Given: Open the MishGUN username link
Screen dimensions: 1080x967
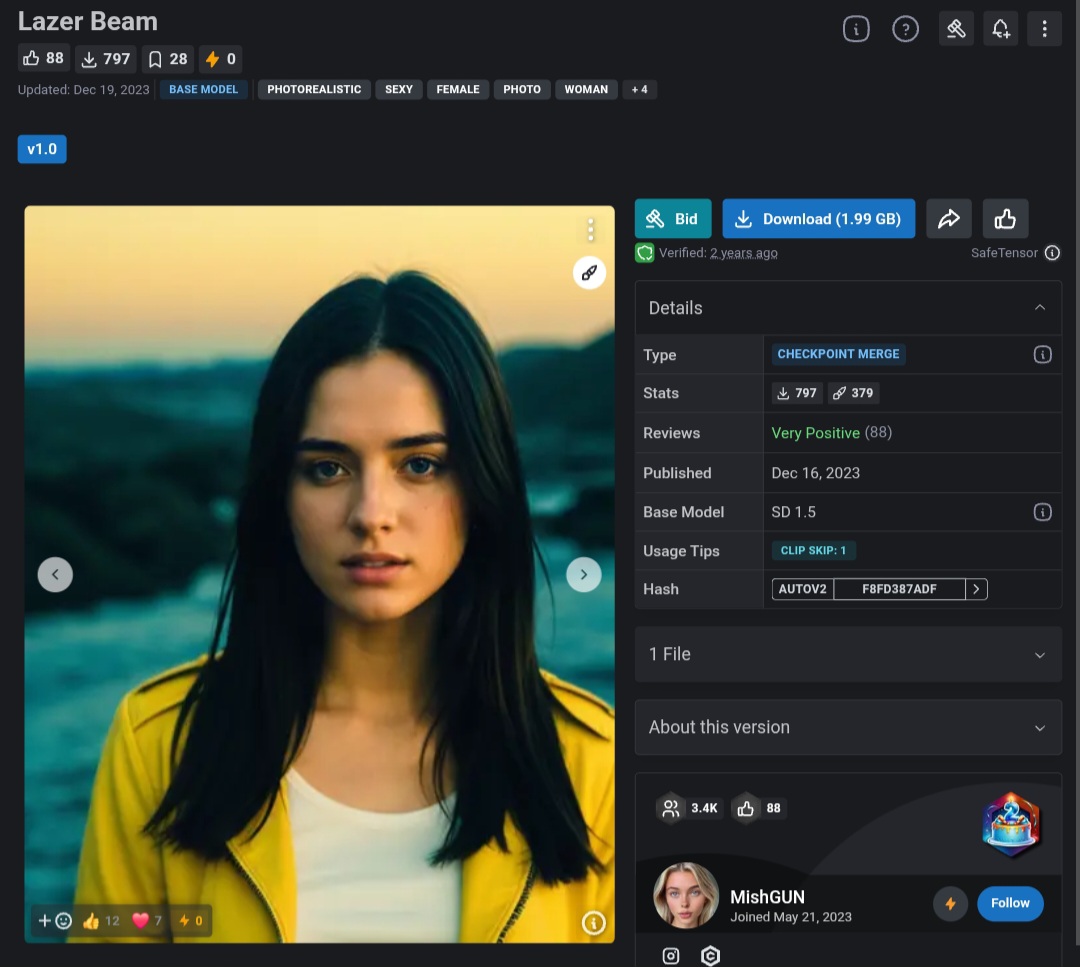Looking at the screenshot, I should tap(767, 897).
